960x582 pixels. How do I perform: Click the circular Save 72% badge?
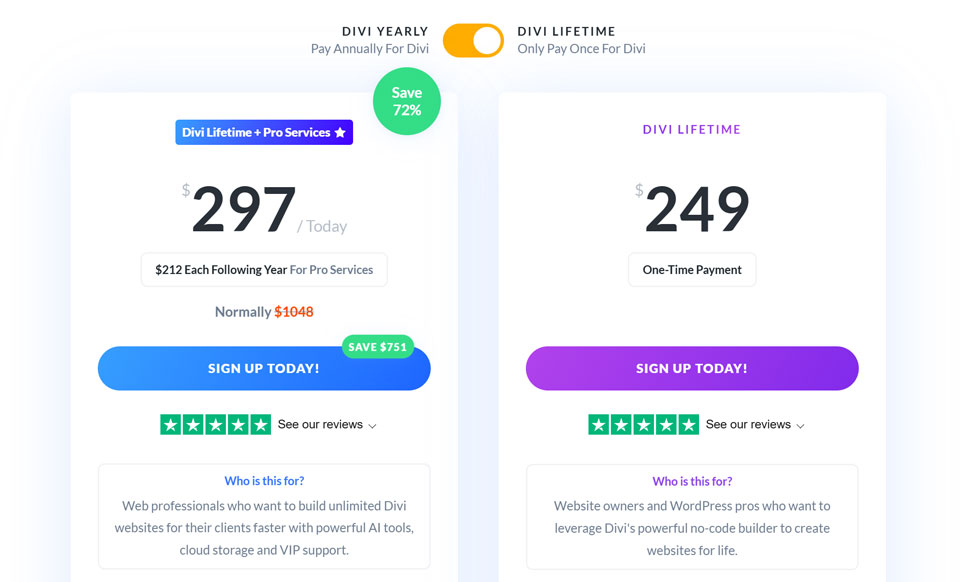(406, 102)
